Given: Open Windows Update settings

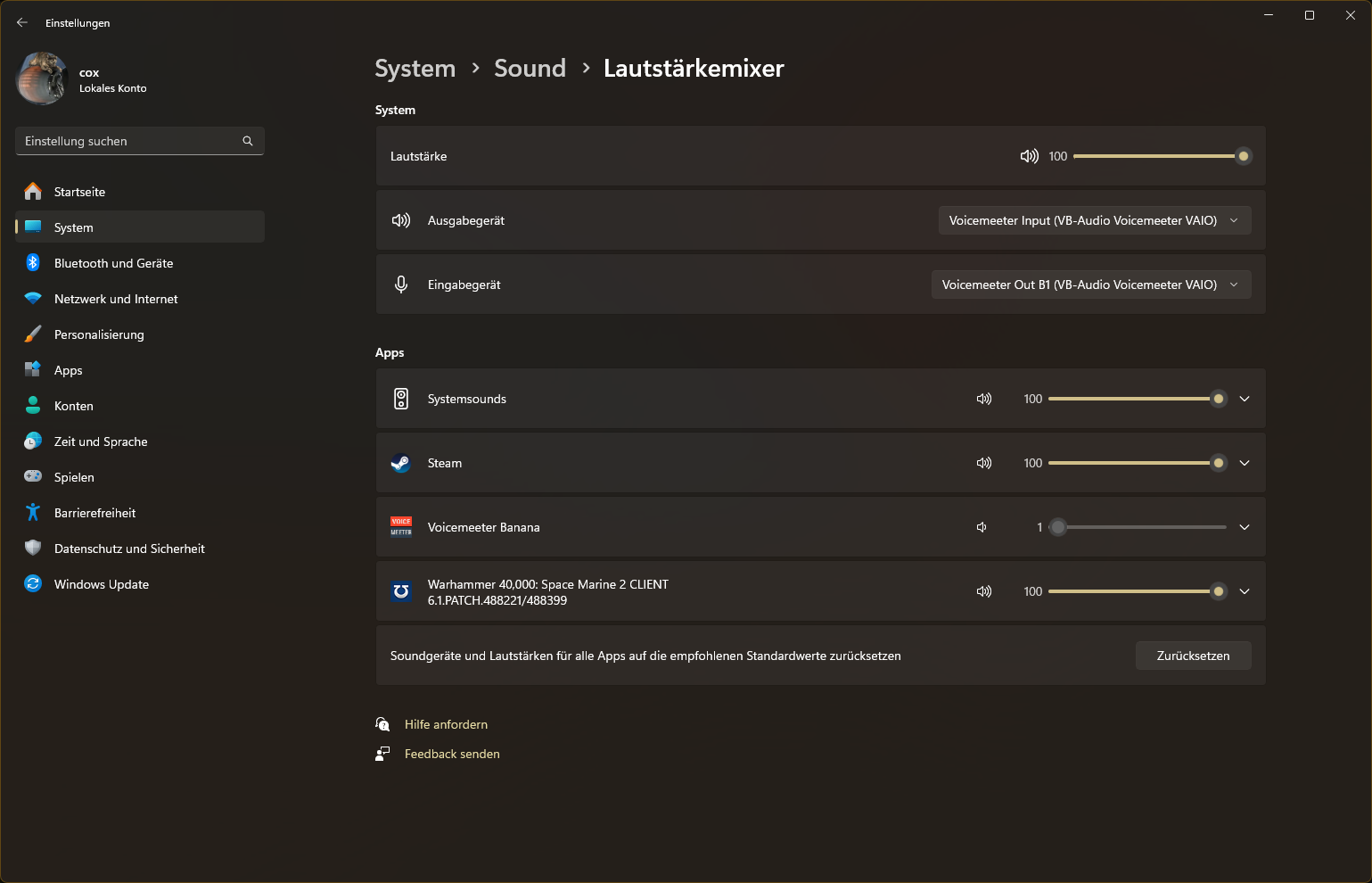Looking at the screenshot, I should click(140, 584).
